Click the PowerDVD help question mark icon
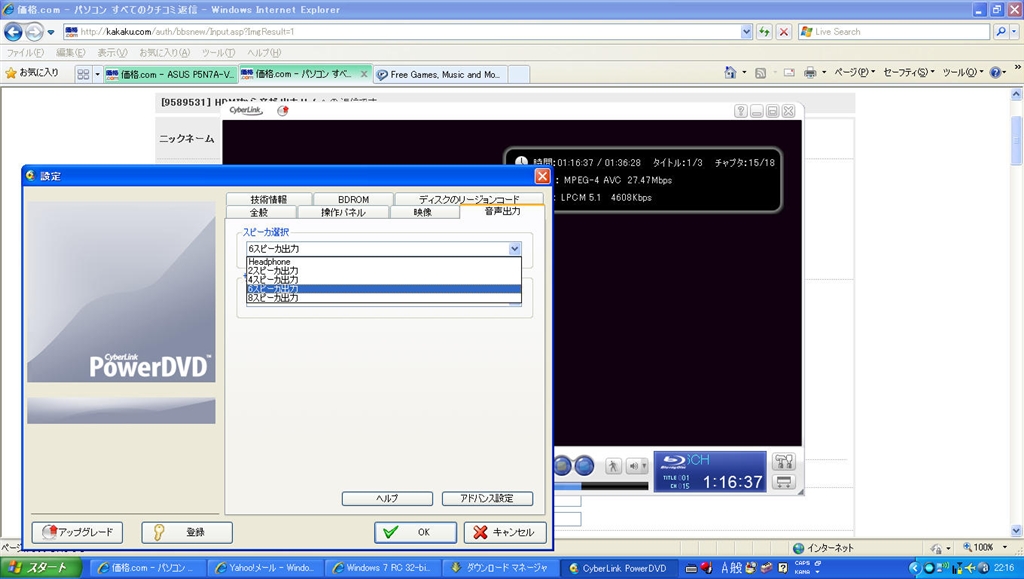1024x579 pixels. pos(741,111)
